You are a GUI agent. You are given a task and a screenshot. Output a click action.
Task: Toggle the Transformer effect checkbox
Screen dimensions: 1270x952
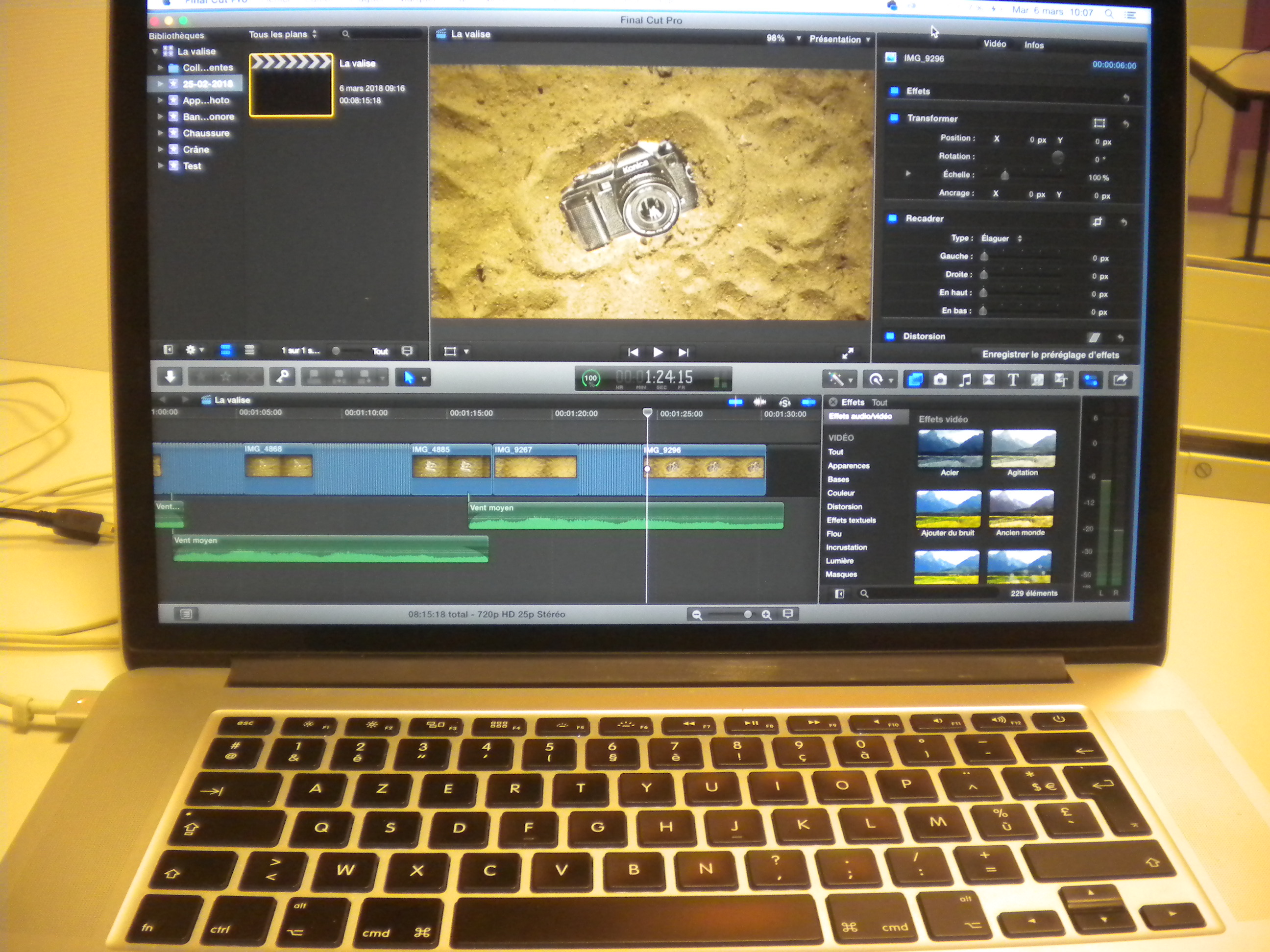893,118
